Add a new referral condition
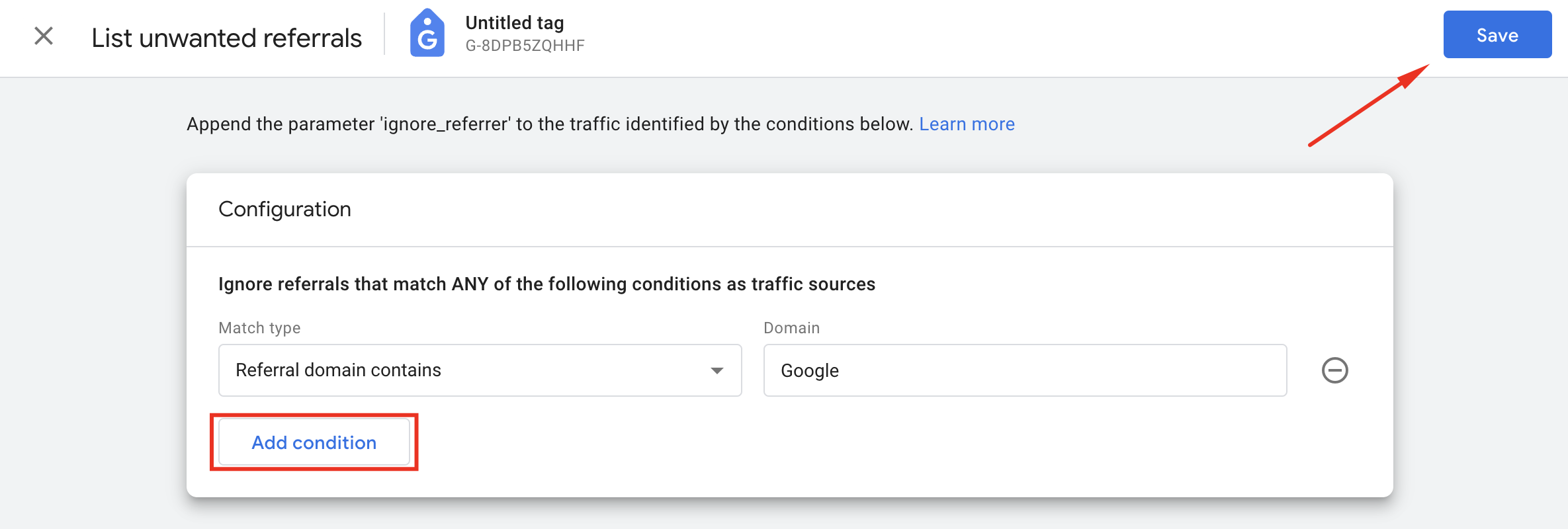Screen dimensions: 1568x529 point(314,442)
